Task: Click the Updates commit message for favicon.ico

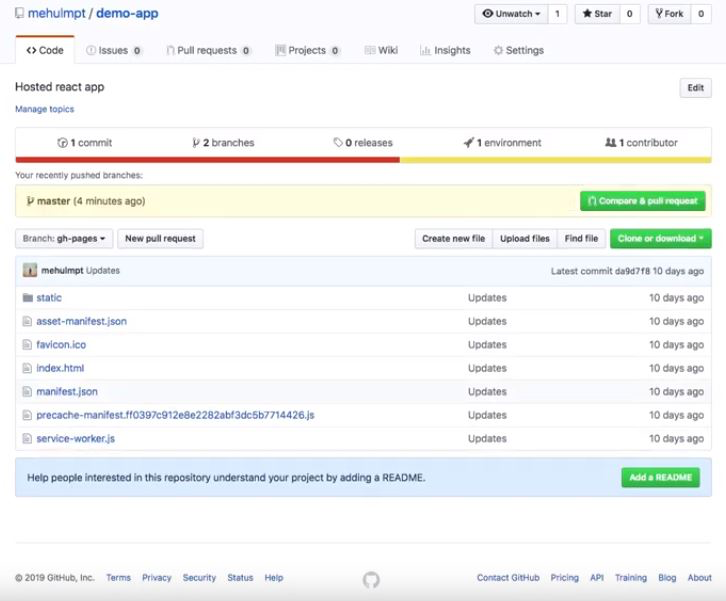Action: (x=487, y=345)
